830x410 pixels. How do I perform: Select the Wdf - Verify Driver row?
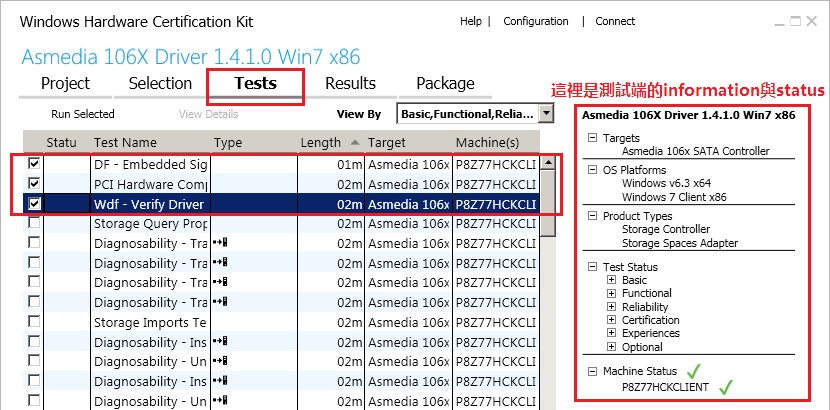(x=282, y=204)
